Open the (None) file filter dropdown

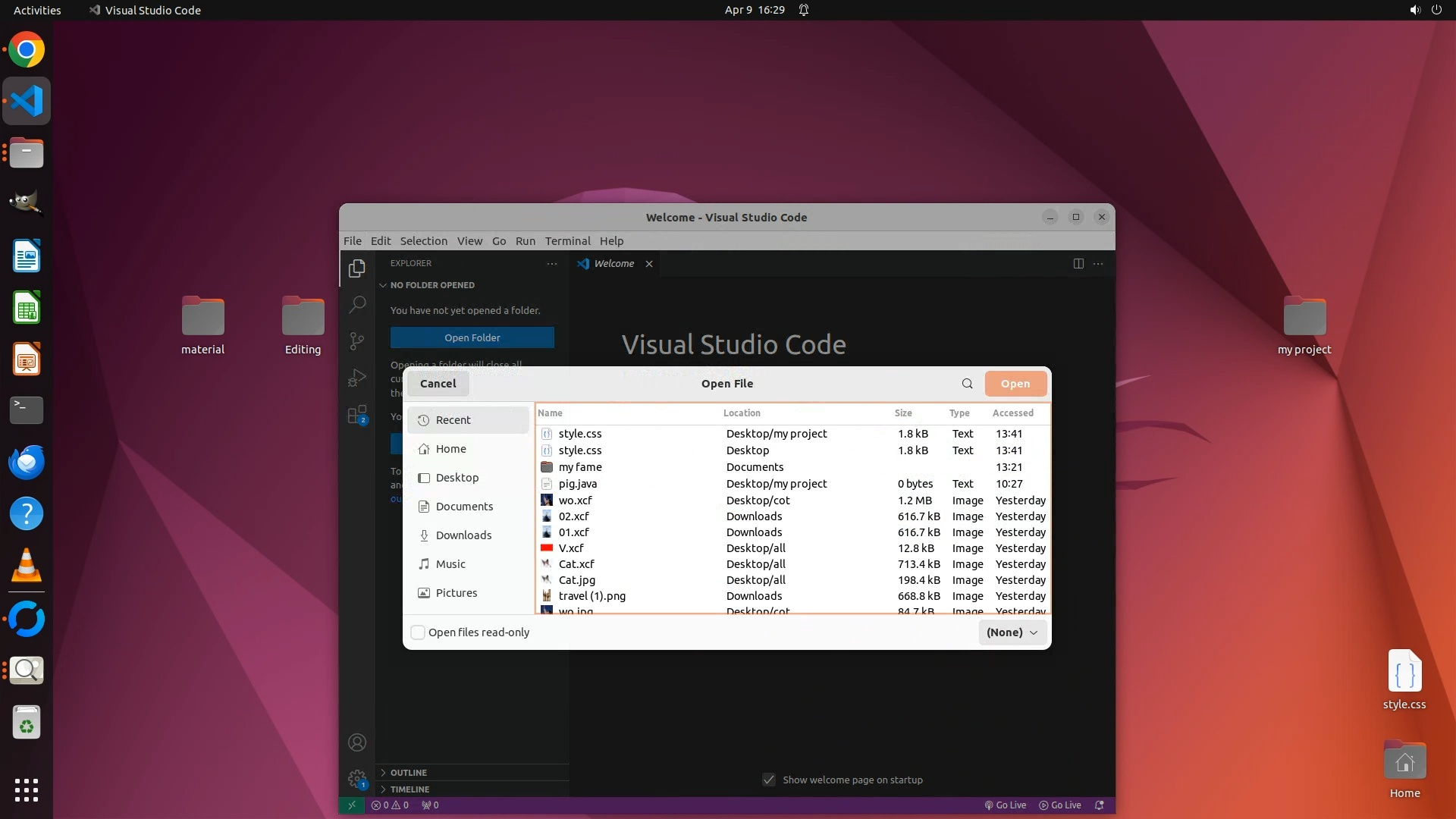coord(1012,632)
